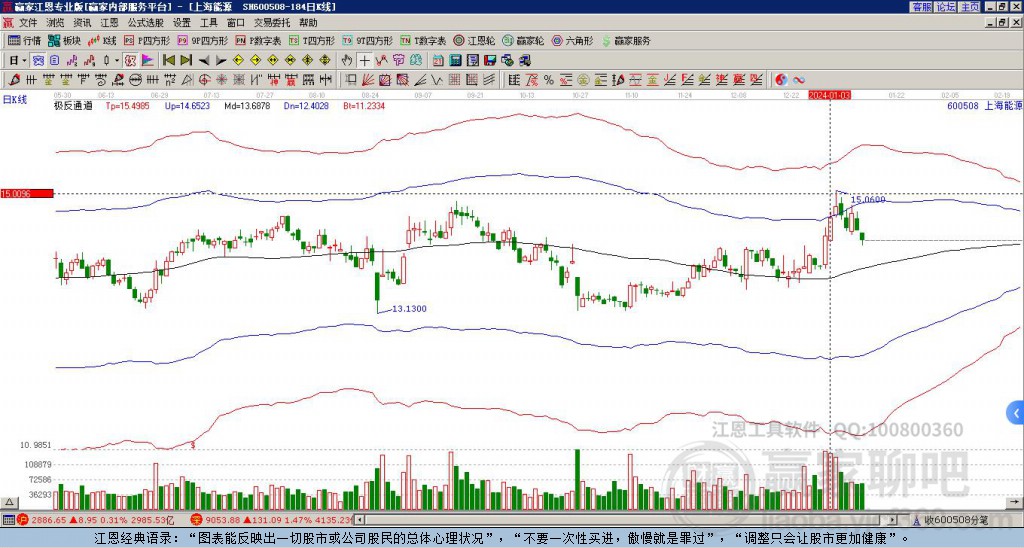Click the blue infinity loop icon

click(799, 80)
